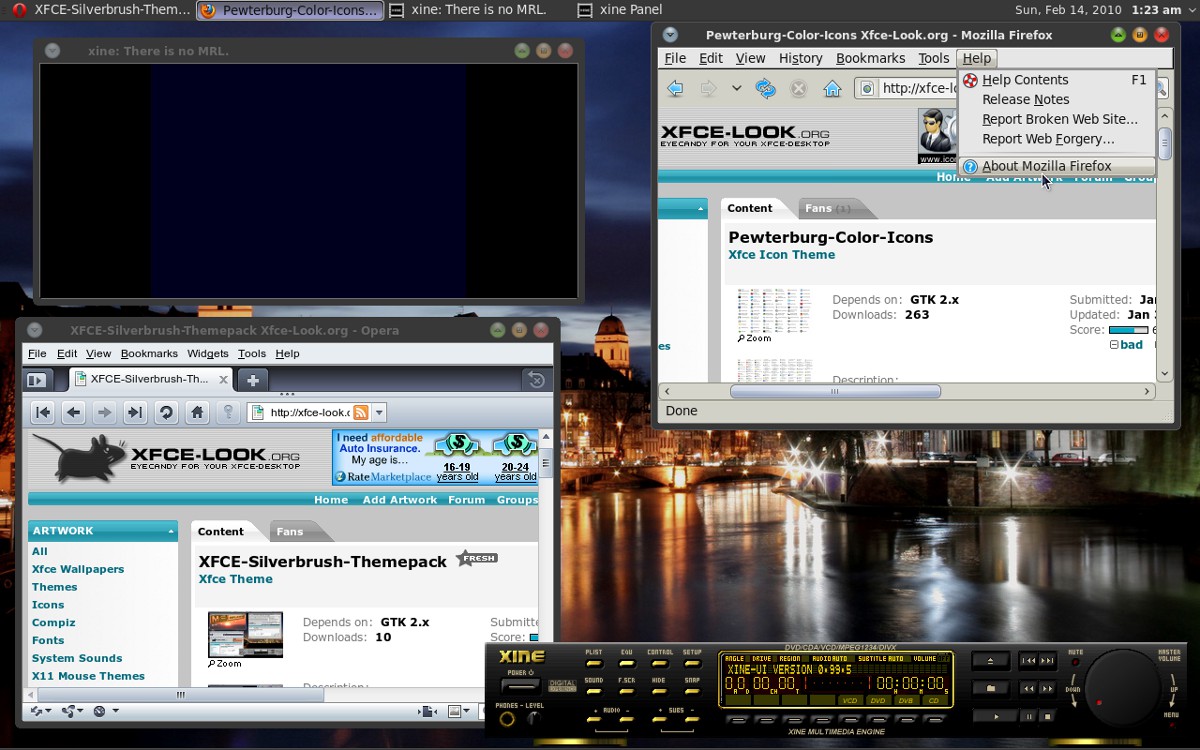Choose Report Web Forgery in Firefox
Screen dimensions: 1200x750
(1057, 139)
